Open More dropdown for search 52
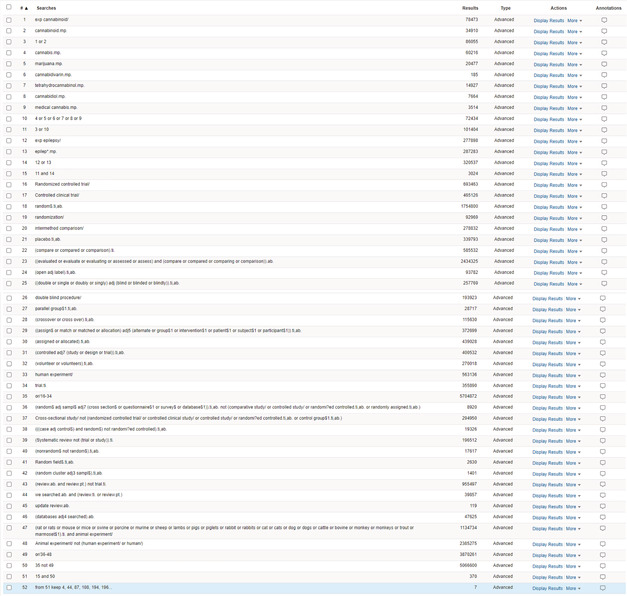 click(x=573, y=588)
